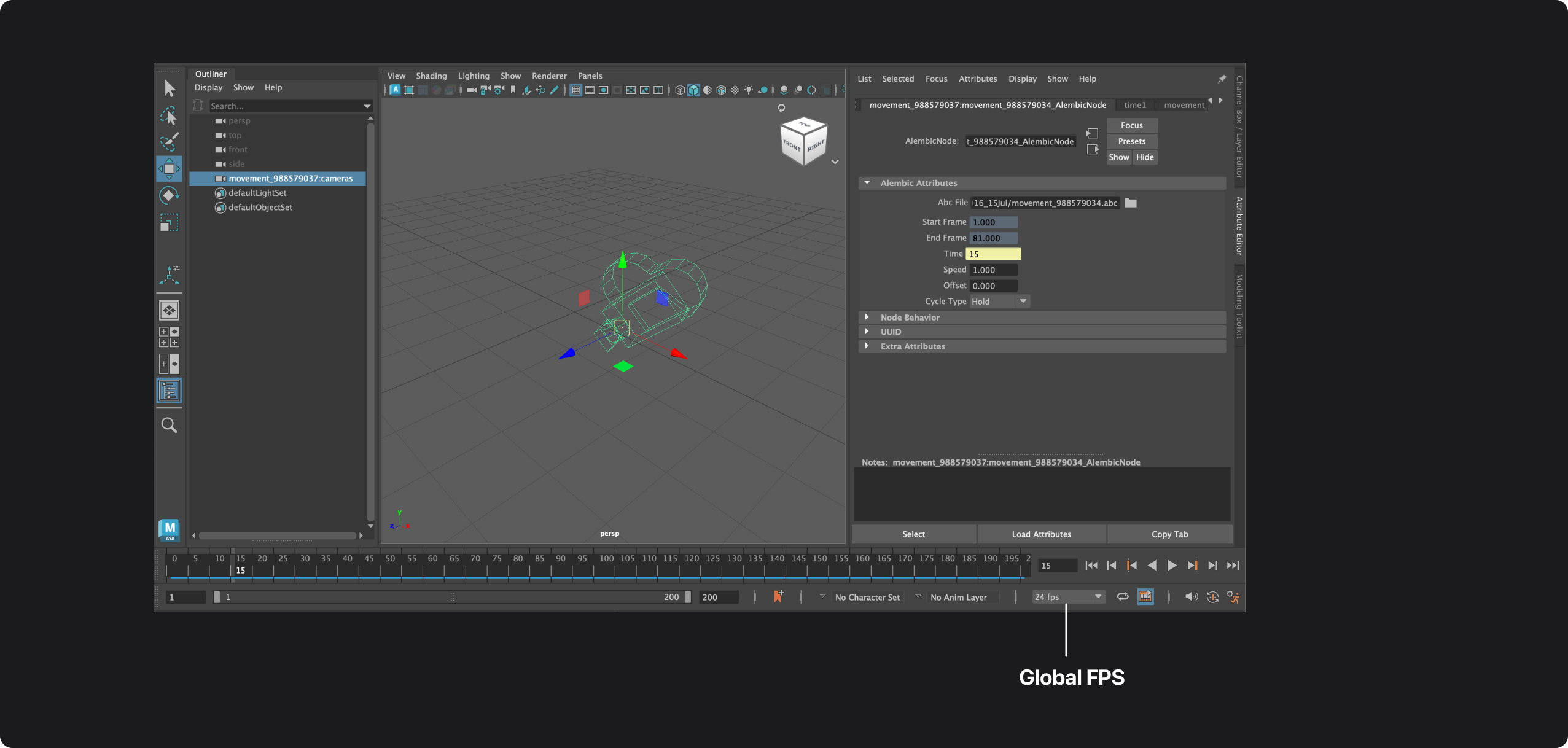Click the output connection icon beside AlembicNode
This screenshot has width=1568, height=748.
[1092, 149]
